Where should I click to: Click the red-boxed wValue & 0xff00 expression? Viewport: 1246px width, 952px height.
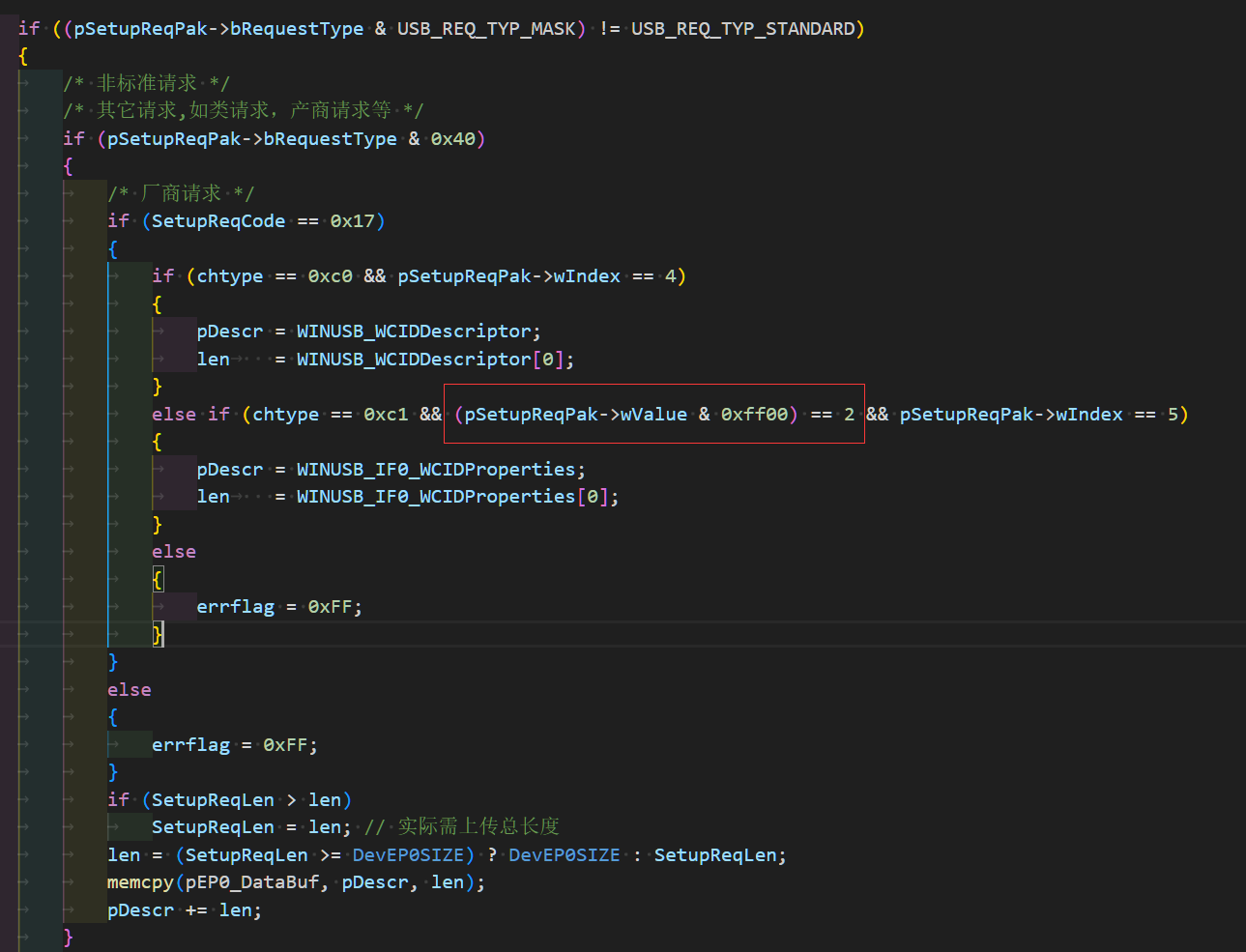click(653, 415)
